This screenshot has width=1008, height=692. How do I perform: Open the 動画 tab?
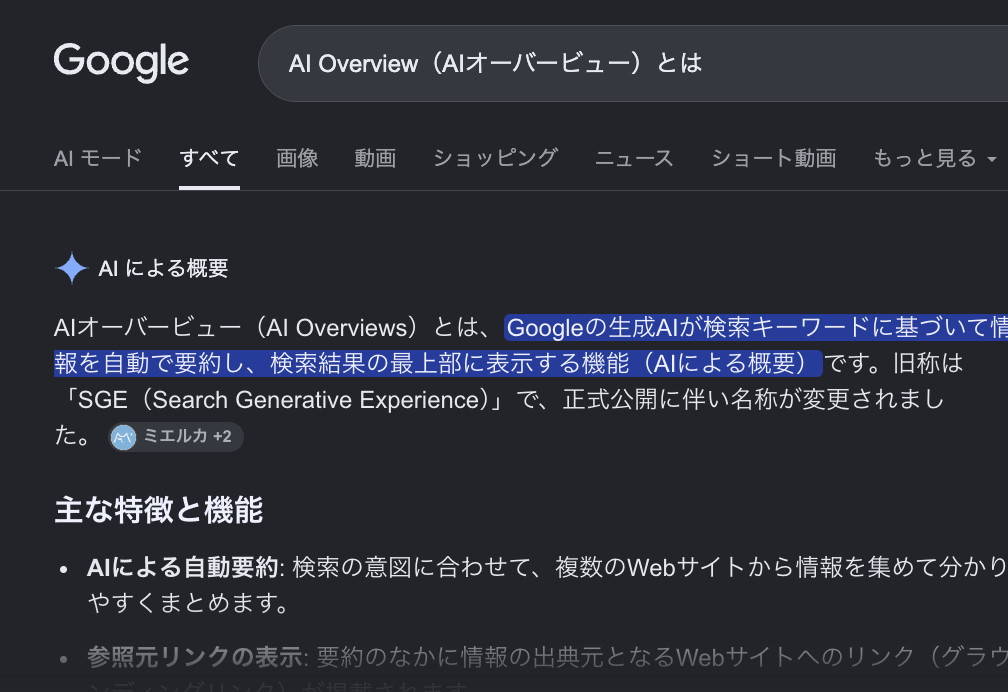coord(375,158)
